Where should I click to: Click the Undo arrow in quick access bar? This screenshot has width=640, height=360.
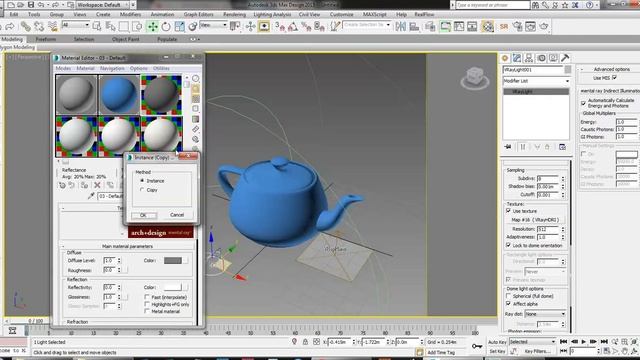pos(41,5)
